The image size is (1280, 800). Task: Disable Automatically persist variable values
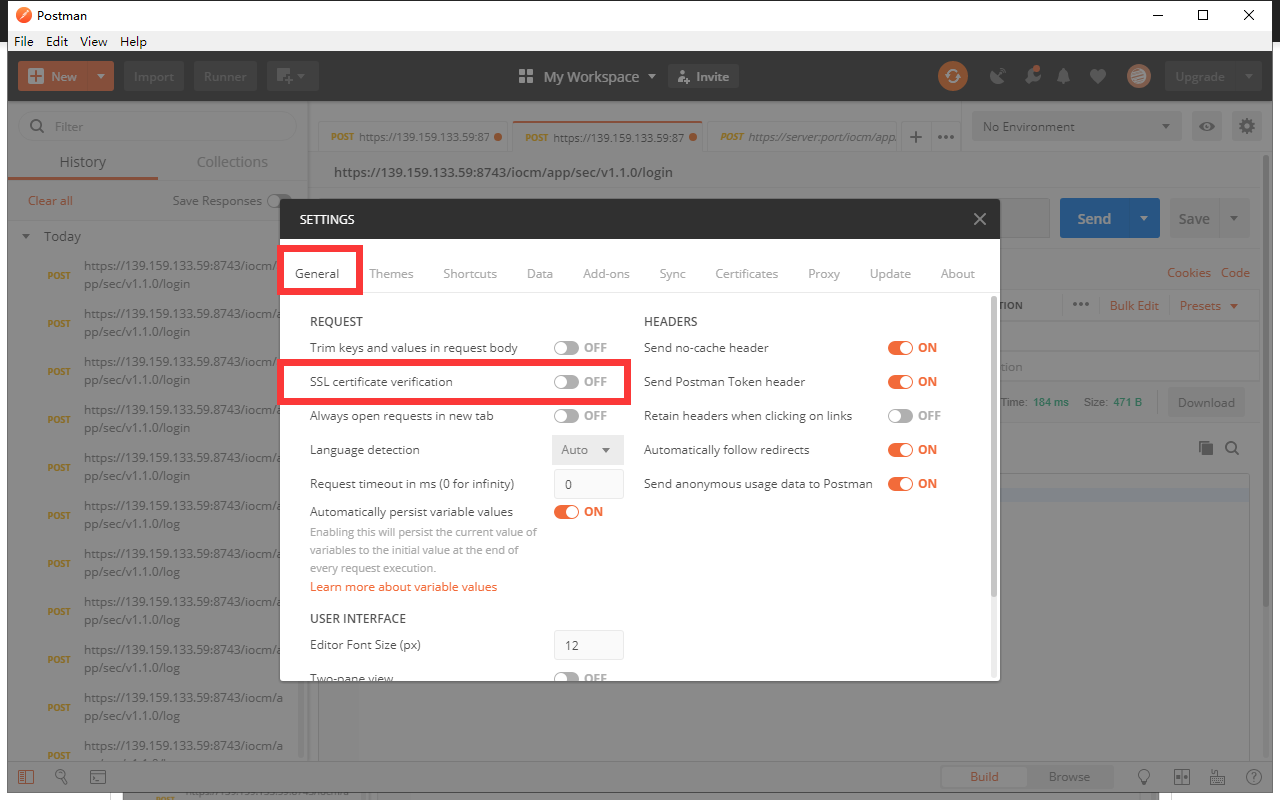(566, 512)
